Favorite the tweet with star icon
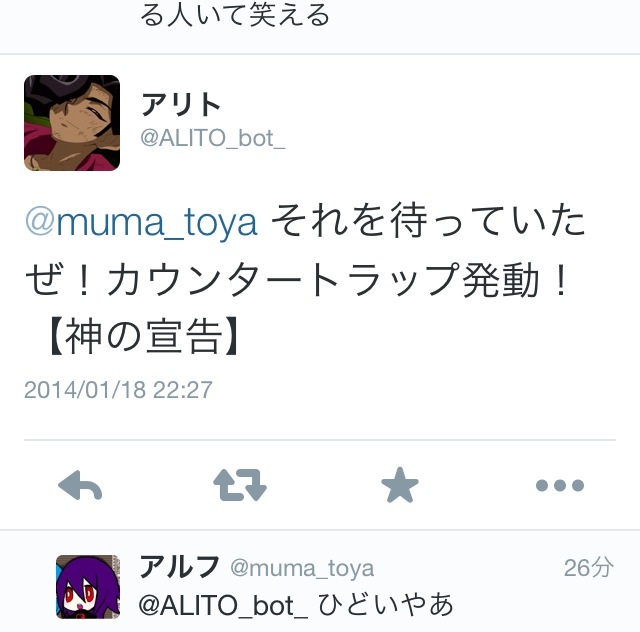The height and width of the screenshot is (632, 640). click(x=400, y=485)
